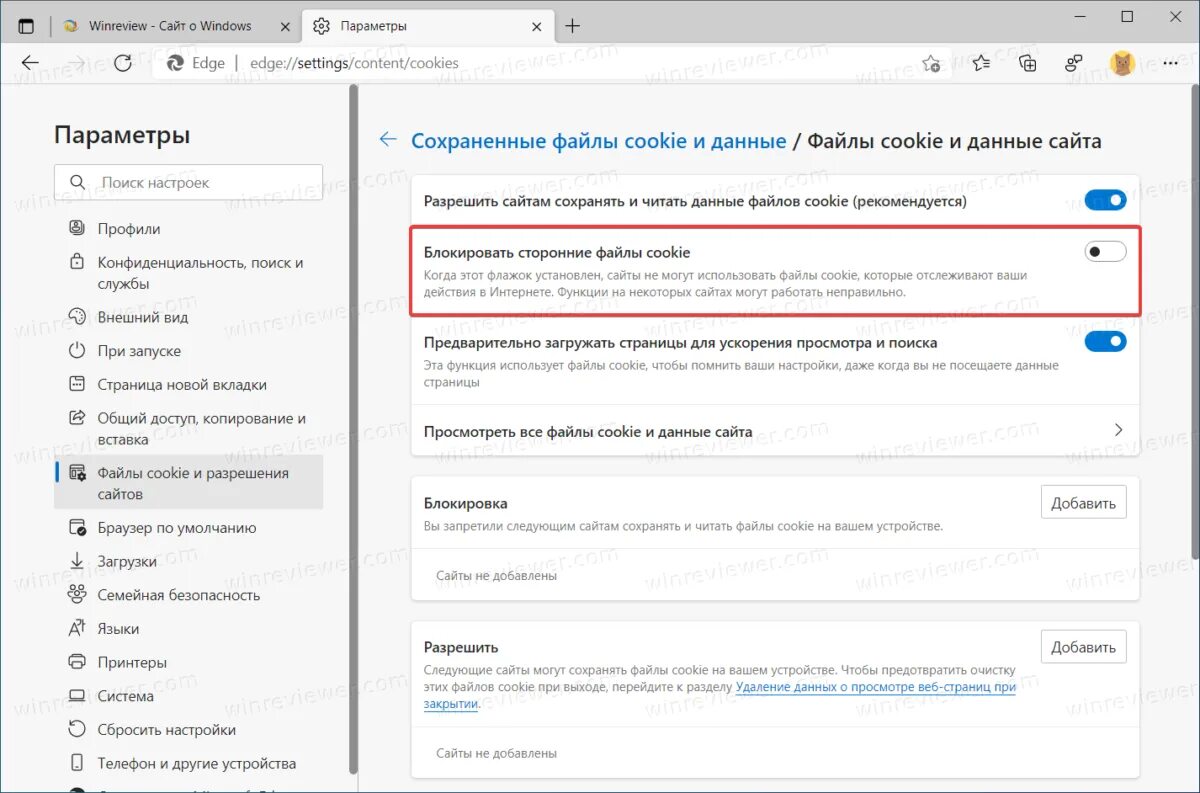Image resolution: width=1200 pixels, height=793 pixels.
Task: Click the Страница новой вкладки icon
Action: (x=77, y=384)
